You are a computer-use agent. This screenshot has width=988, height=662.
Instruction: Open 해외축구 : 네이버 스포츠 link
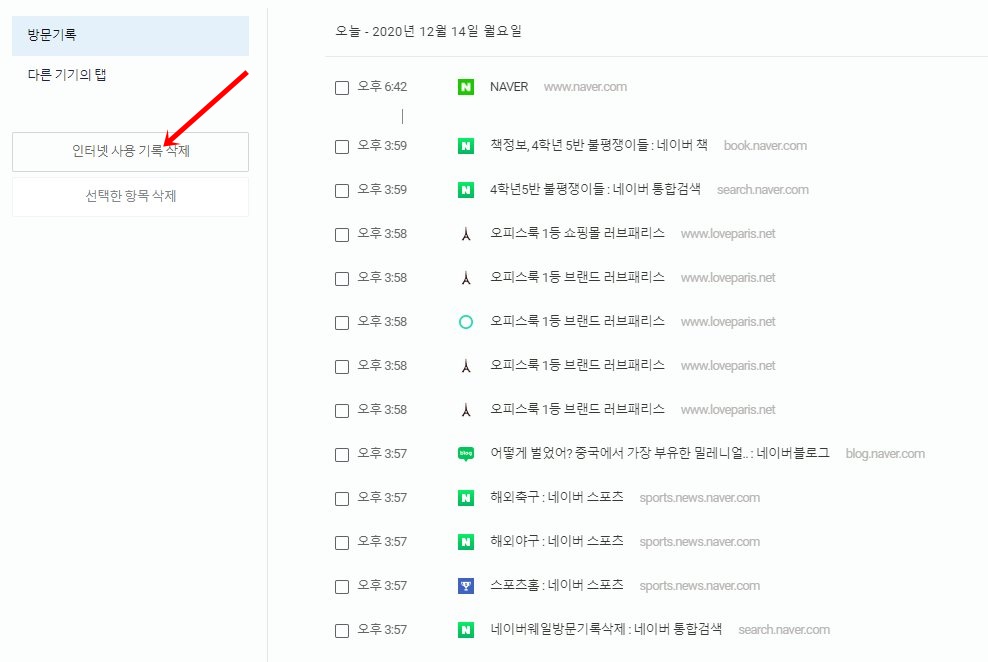556,497
